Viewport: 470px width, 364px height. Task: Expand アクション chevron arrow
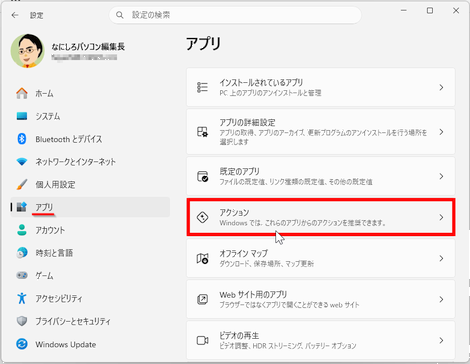click(441, 217)
